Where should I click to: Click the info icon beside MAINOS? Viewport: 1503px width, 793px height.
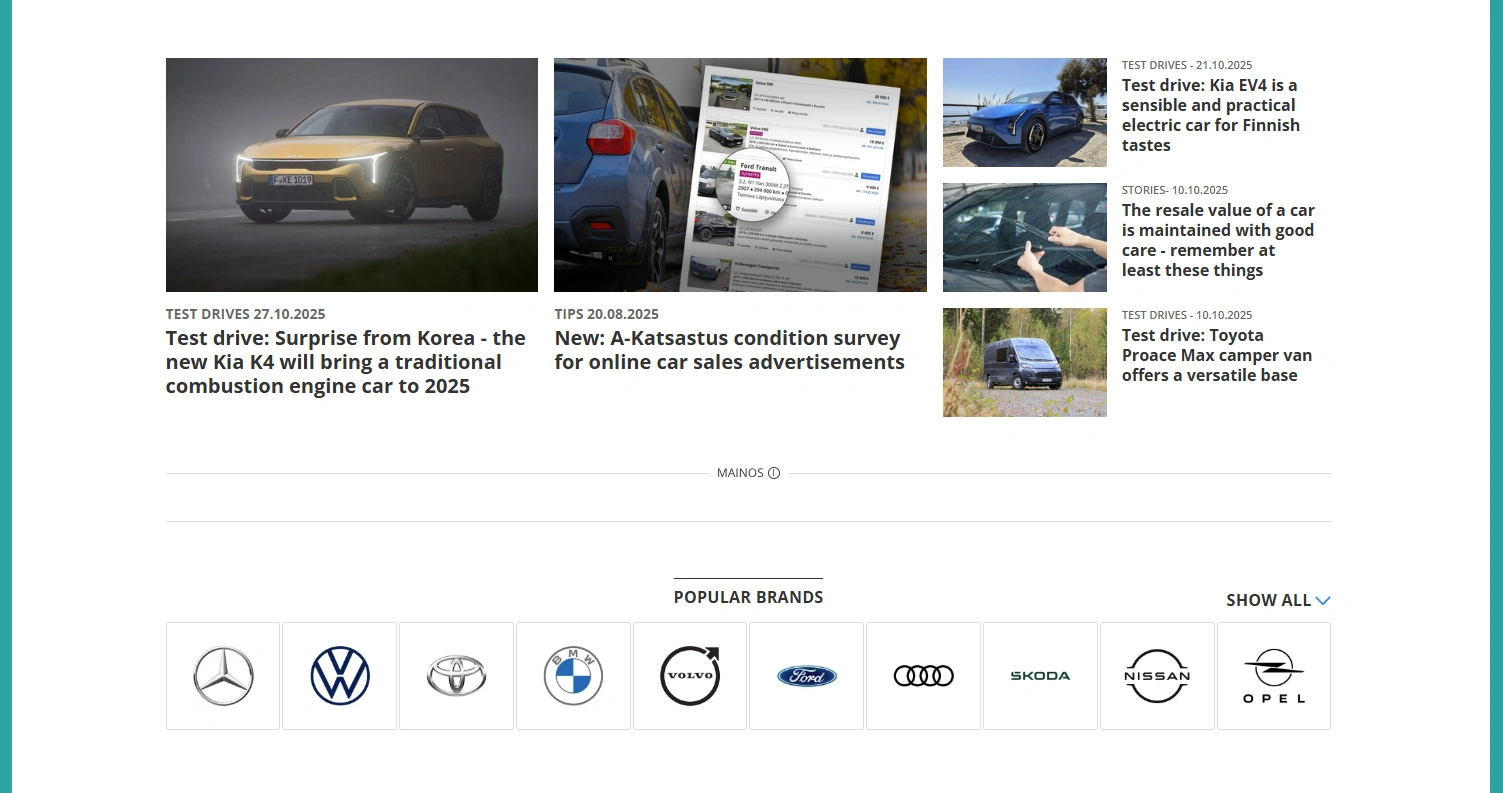(x=774, y=473)
